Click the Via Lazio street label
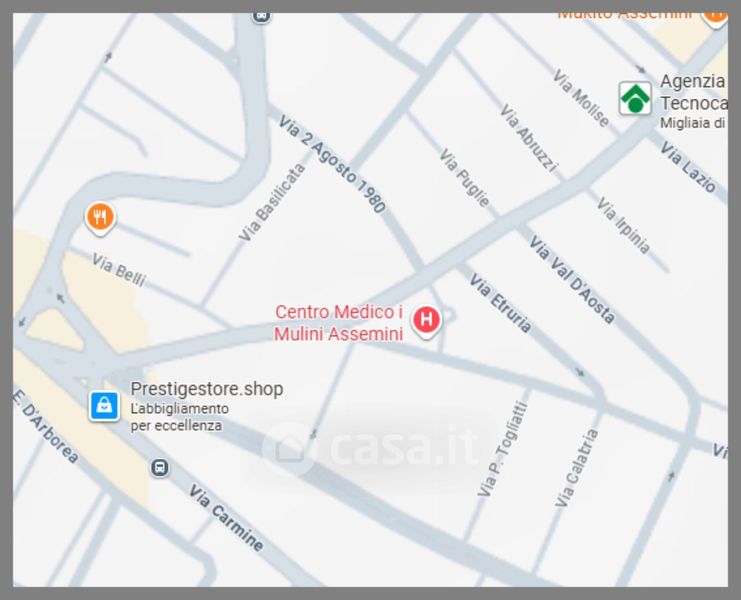This screenshot has width=741, height=600. 688,167
